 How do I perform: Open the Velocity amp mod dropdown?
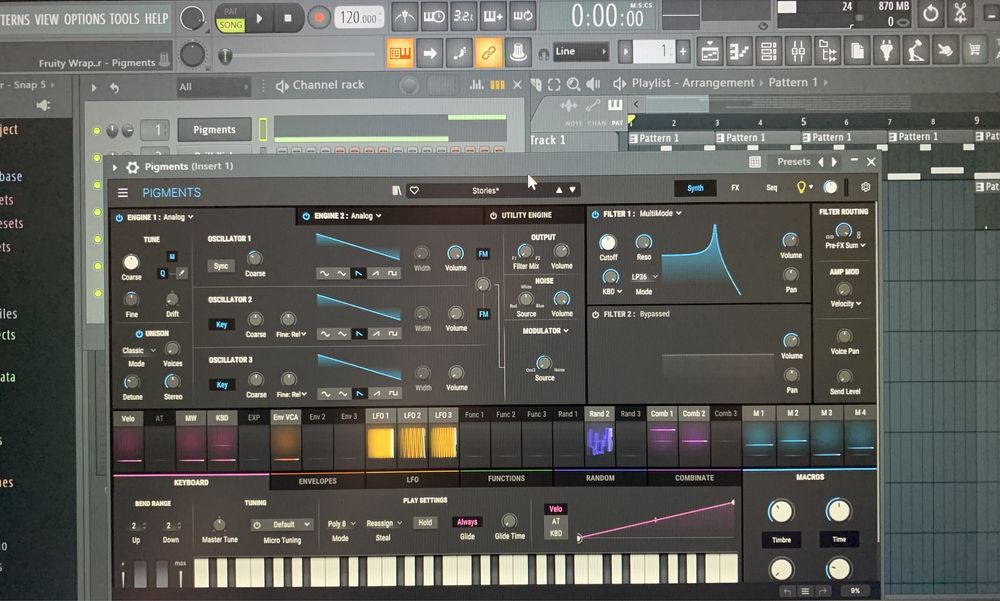pos(846,304)
